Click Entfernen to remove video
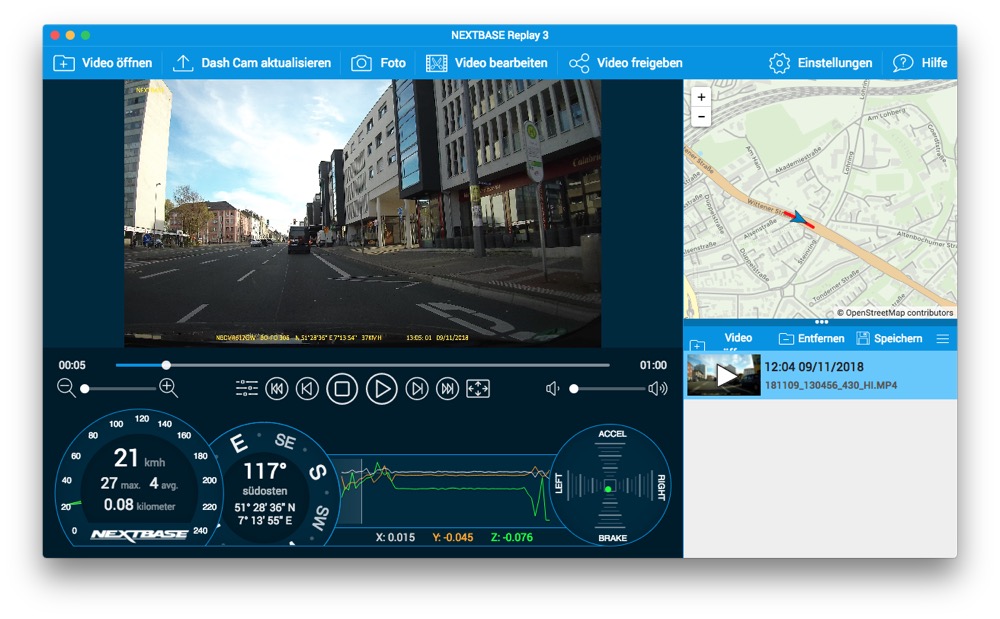This screenshot has height=619, width=1000. [811, 339]
